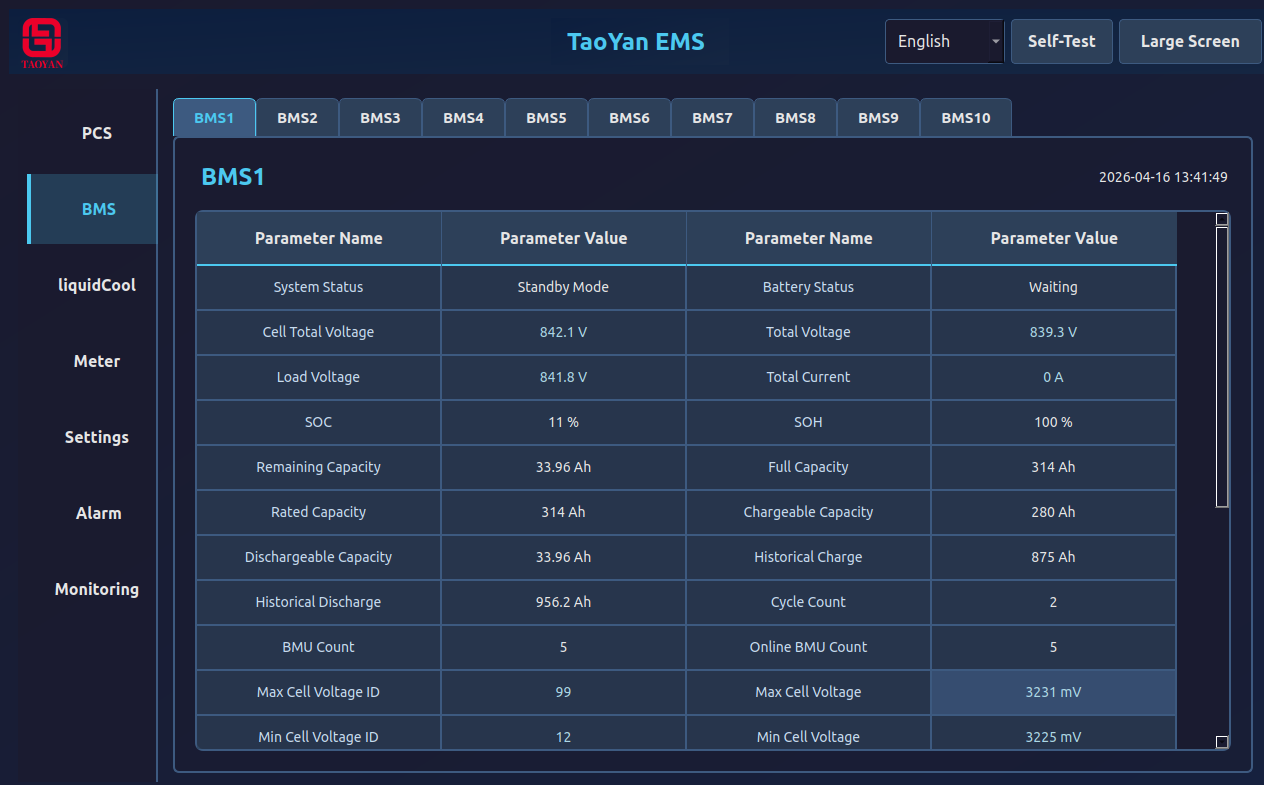Open the BMS7 tab
Screen dimensions: 1264x785
[x=712, y=118]
